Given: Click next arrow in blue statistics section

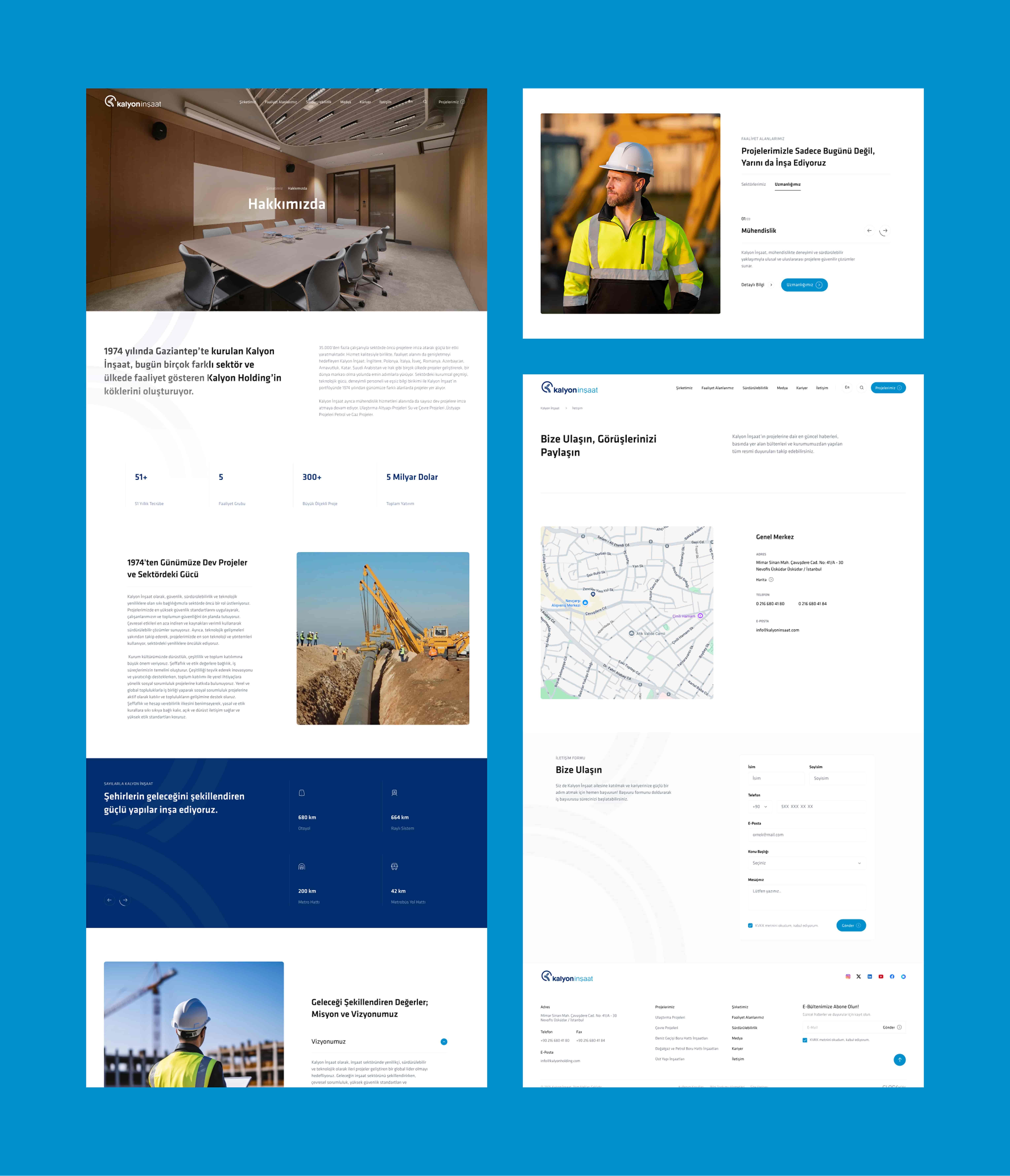Looking at the screenshot, I should (x=125, y=900).
